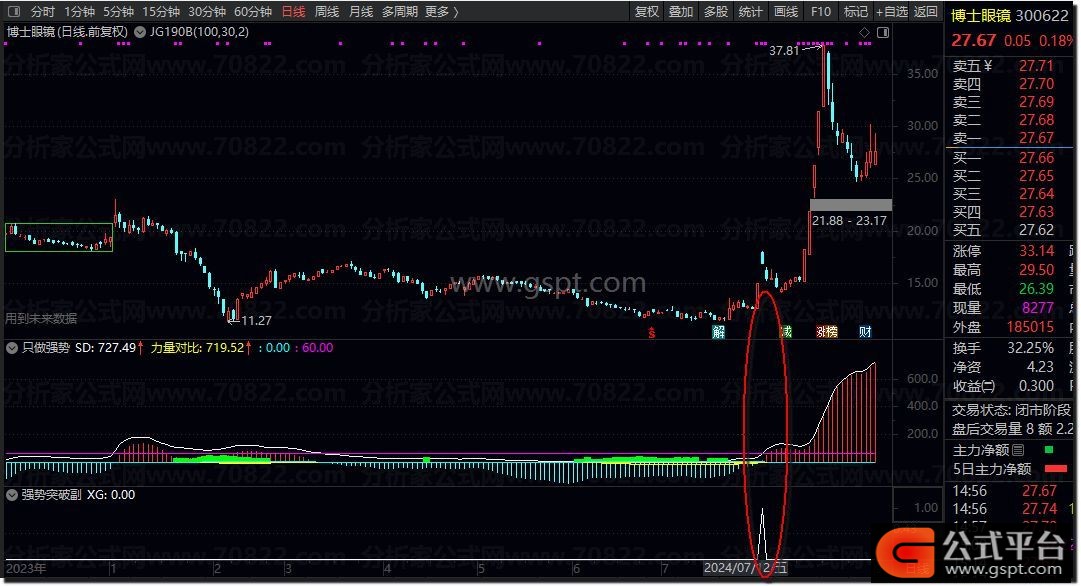The image size is (1081, 586).
Task: Click the red $ event marker
Action: coord(651,332)
